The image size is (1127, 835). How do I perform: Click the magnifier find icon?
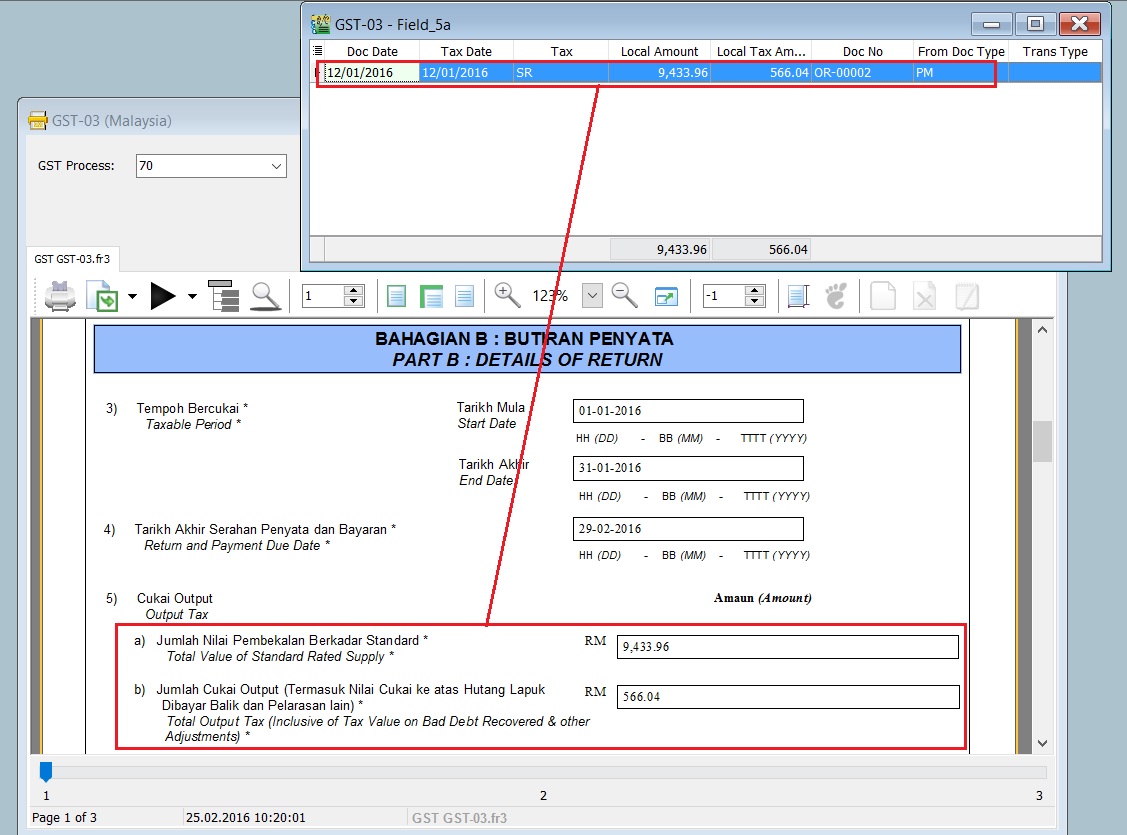coord(265,296)
